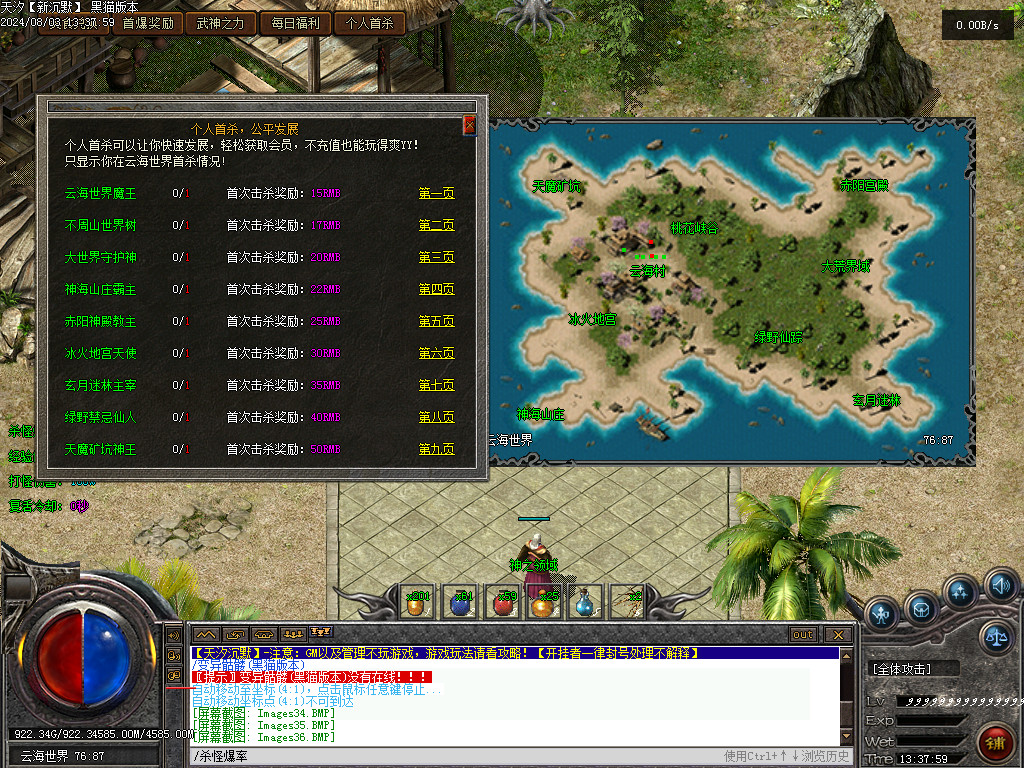Use the orange potion x25 in quick slot

coord(545,602)
